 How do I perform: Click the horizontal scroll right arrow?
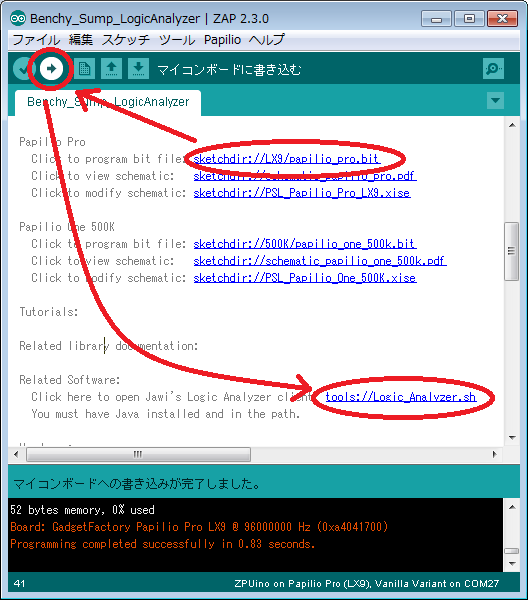[x=495, y=454]
